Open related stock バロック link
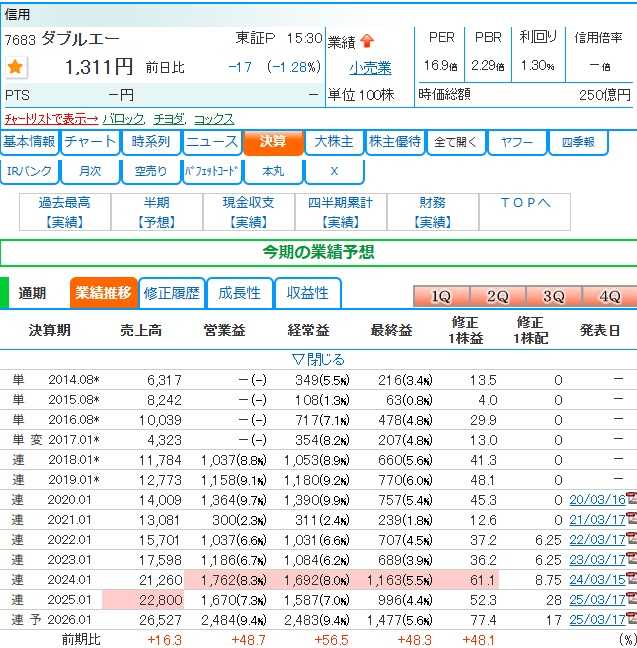The width and height of the screenshot is (637, 648). pyautogui.click(x=124, y=118)
